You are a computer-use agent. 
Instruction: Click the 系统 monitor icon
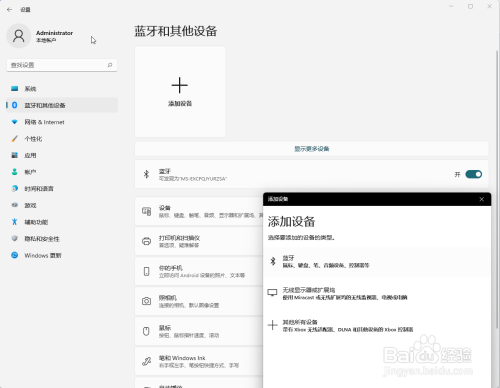tap(14, 88)
